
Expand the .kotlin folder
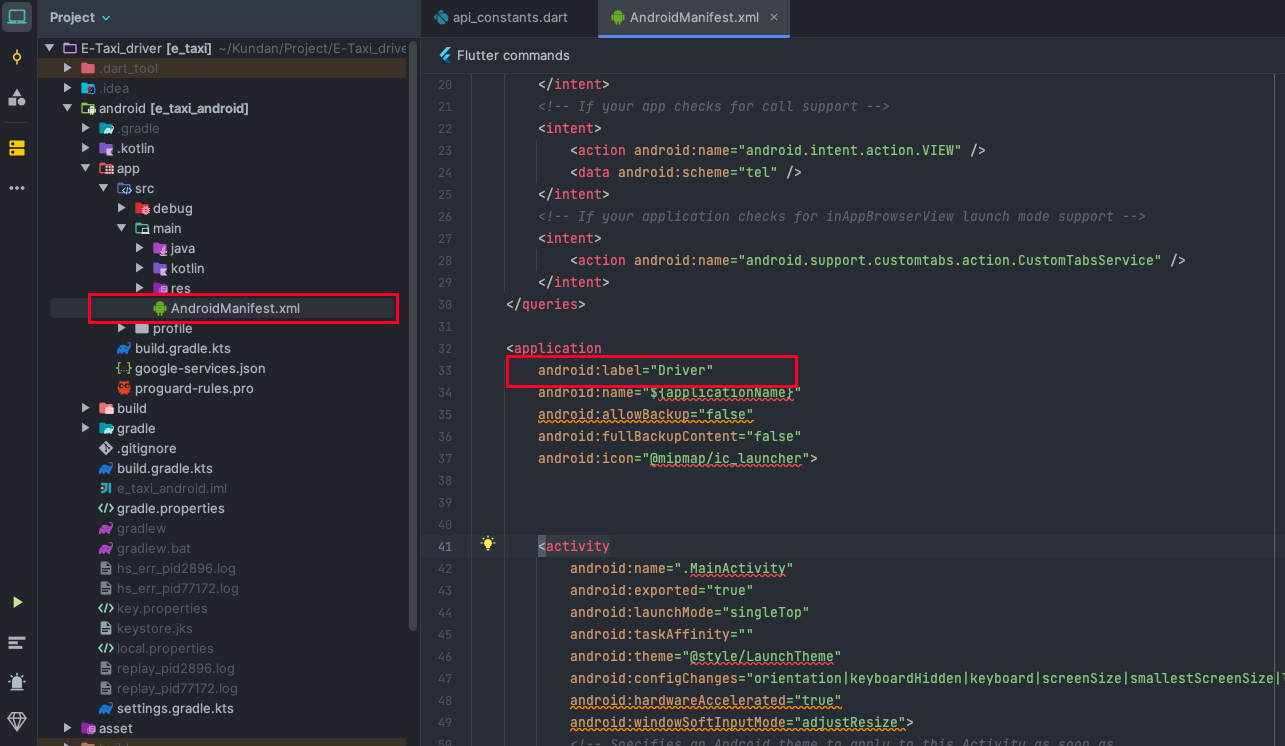pos(85,148)
